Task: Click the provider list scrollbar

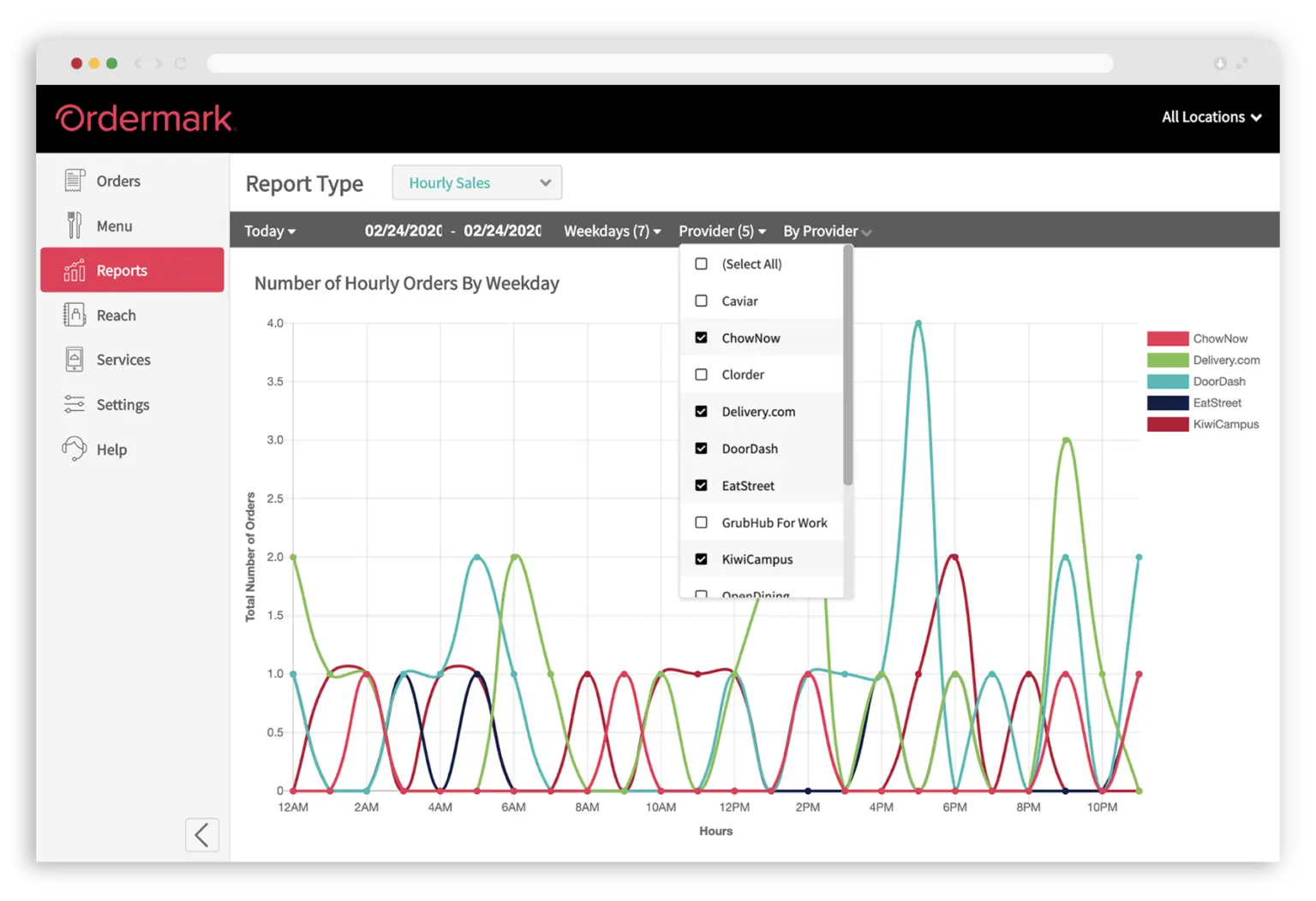Action: click(848, 366)
